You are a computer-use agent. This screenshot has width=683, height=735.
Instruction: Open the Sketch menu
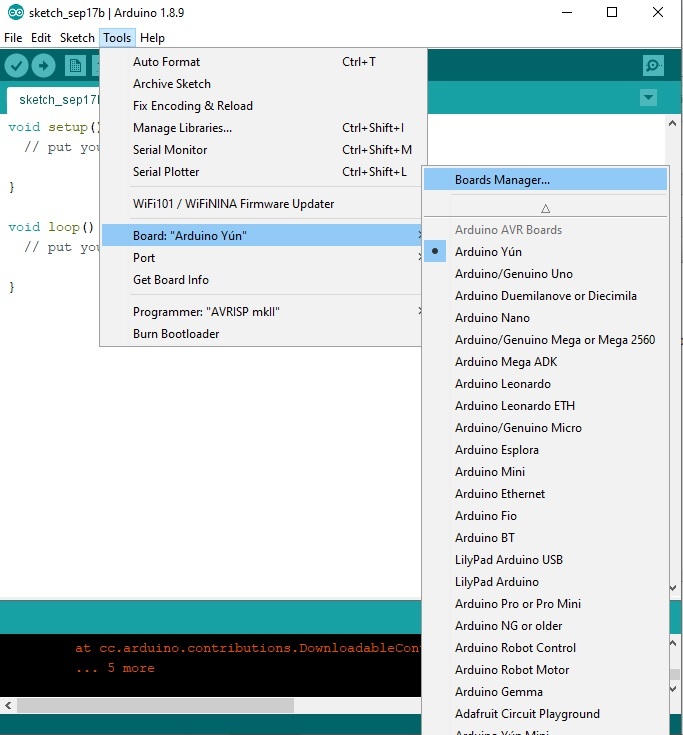[x=77, y=38]
